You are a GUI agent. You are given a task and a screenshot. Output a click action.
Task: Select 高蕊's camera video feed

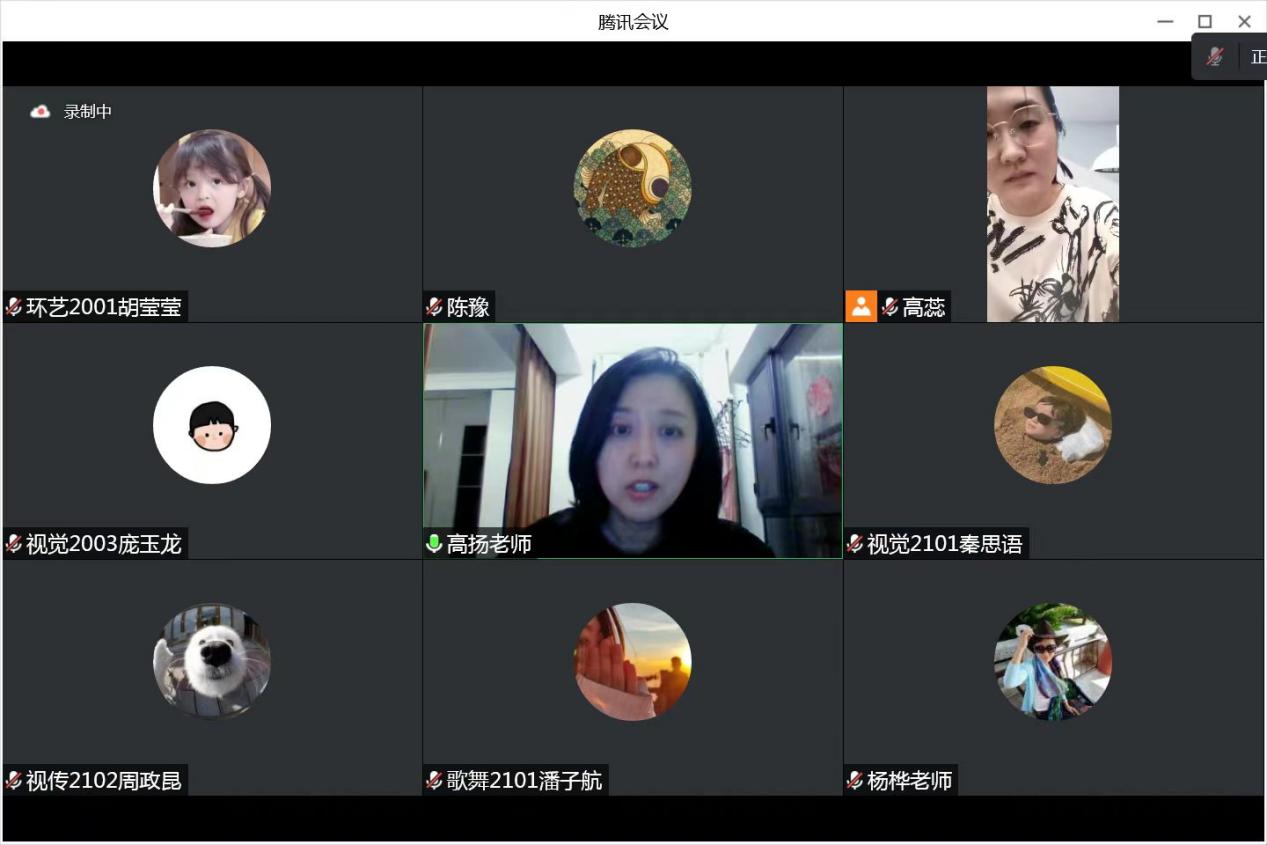(1052, 204)
